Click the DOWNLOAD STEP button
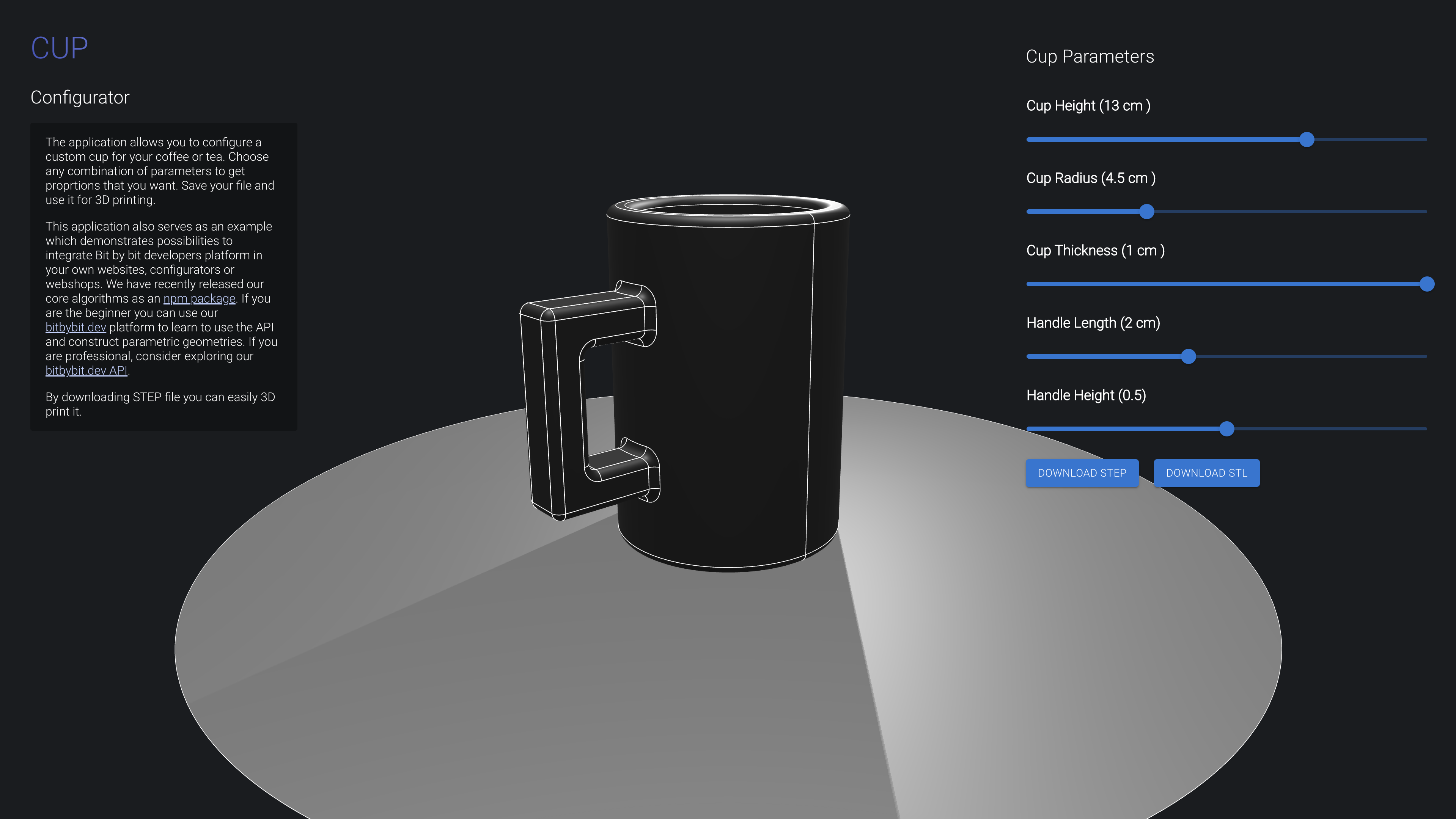The width and height of the screenshot is (1456, 819). click(x=1082, y=473)
